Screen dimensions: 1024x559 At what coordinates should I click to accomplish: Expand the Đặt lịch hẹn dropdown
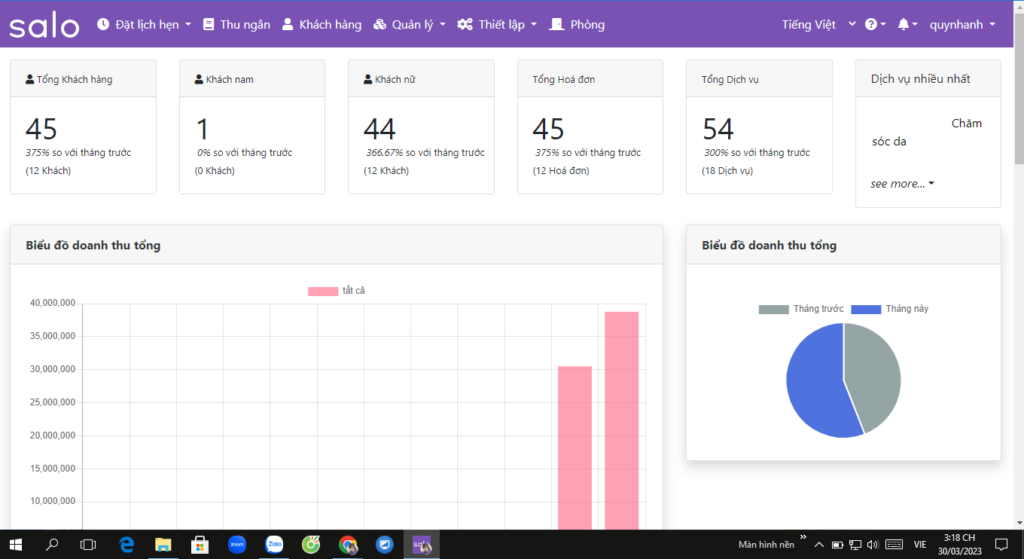point(145,25)
